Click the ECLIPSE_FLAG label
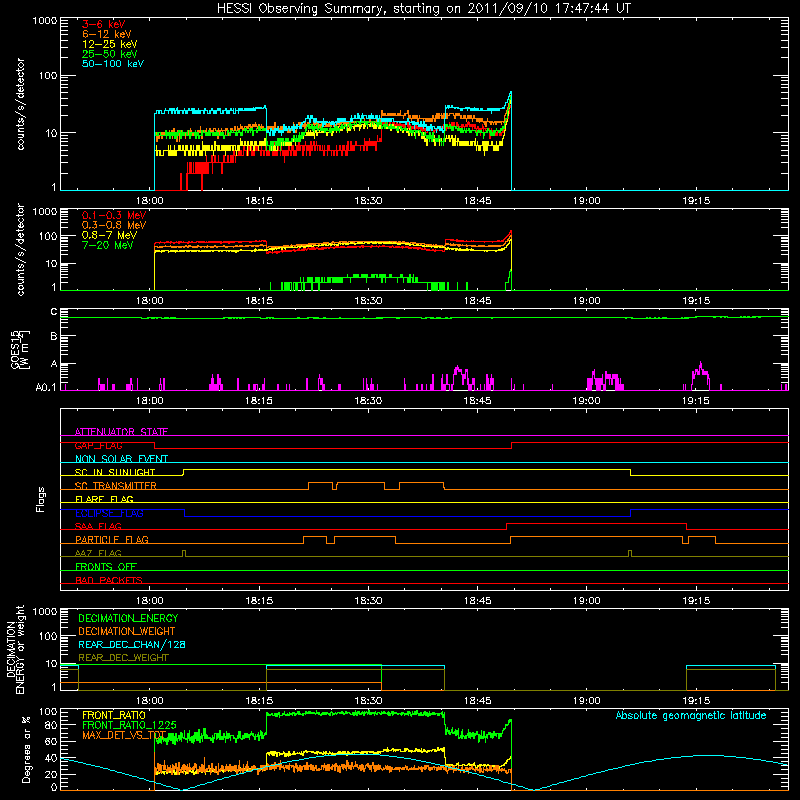The width and height of the screenshot is (800, 800). click(x=109, y=513)
